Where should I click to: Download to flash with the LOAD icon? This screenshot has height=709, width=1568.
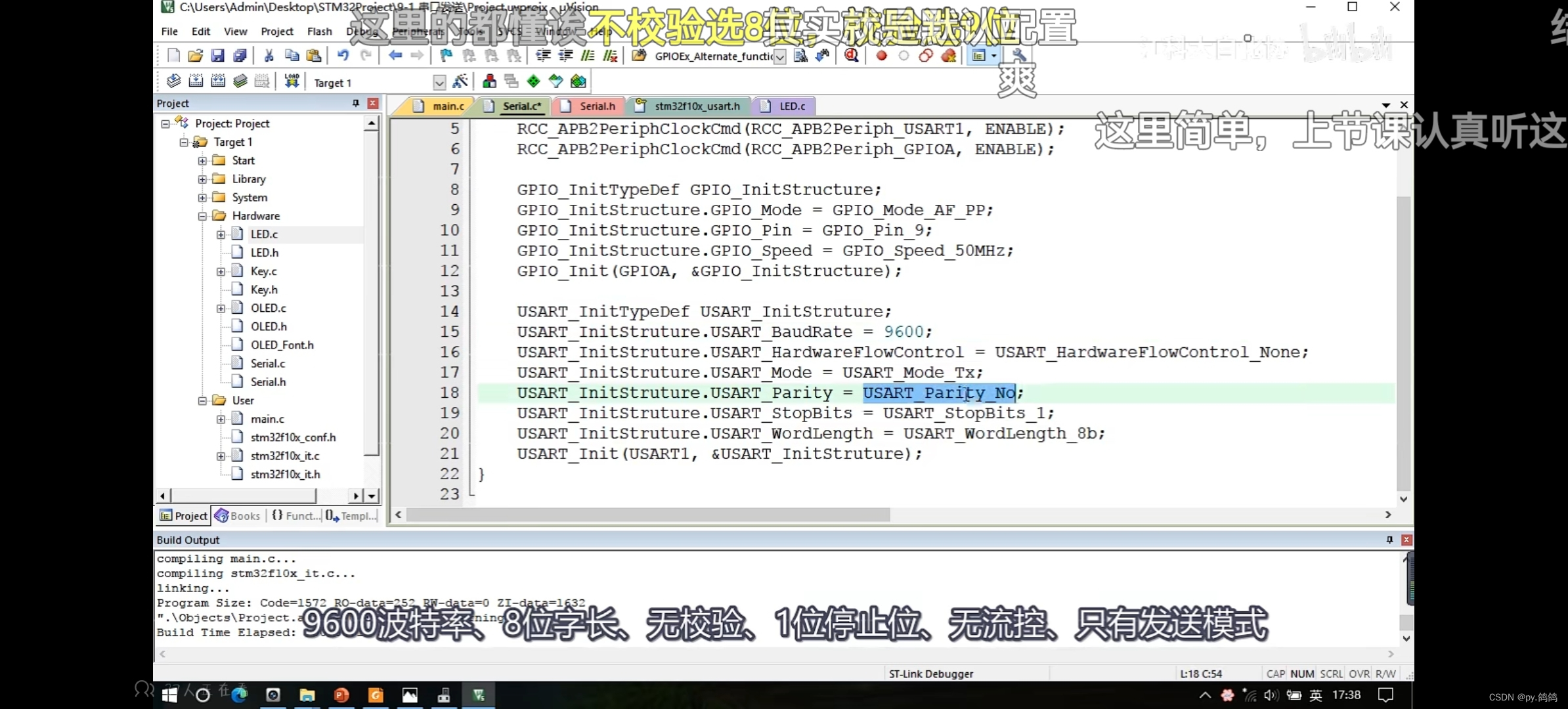coord(292,81)
